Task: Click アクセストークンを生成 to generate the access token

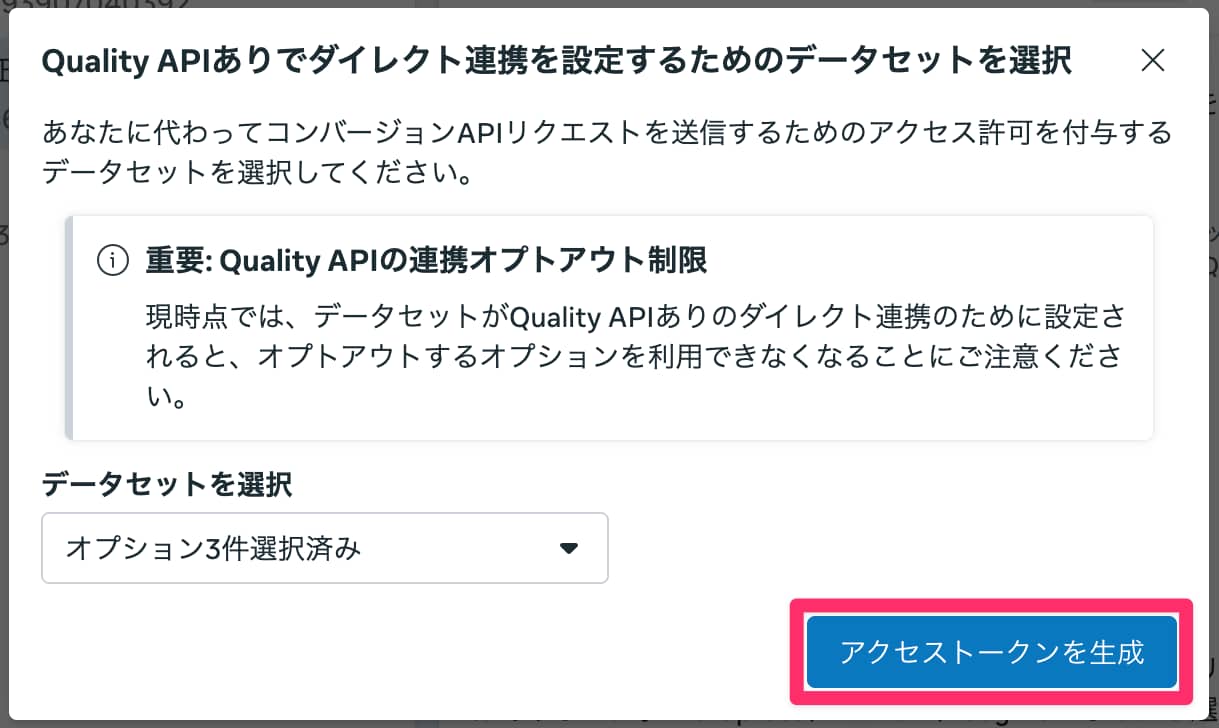Action: click(989, 651)
